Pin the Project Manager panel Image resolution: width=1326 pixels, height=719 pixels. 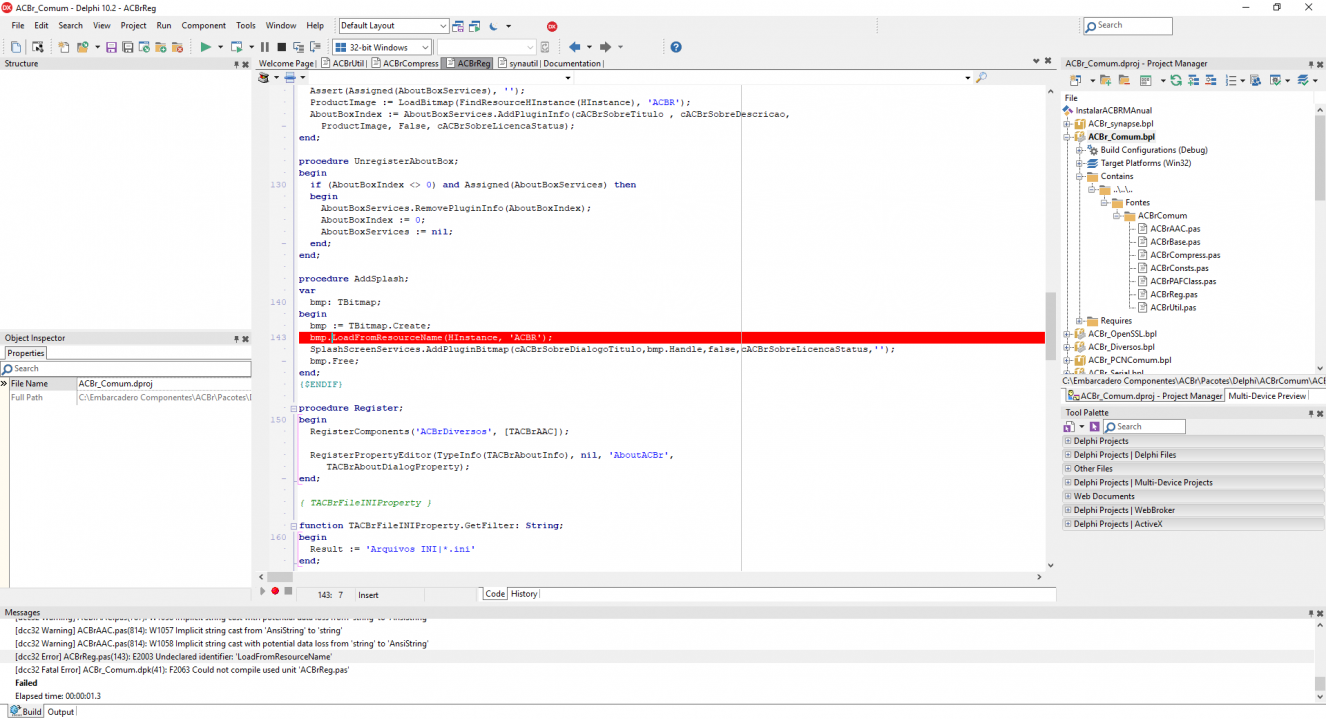tap(1311, 64)
